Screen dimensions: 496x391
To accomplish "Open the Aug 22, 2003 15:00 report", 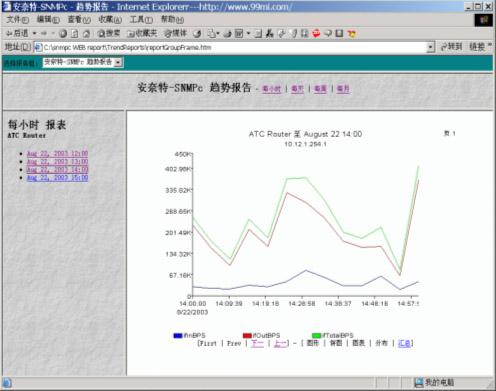I will click(57, 178).
